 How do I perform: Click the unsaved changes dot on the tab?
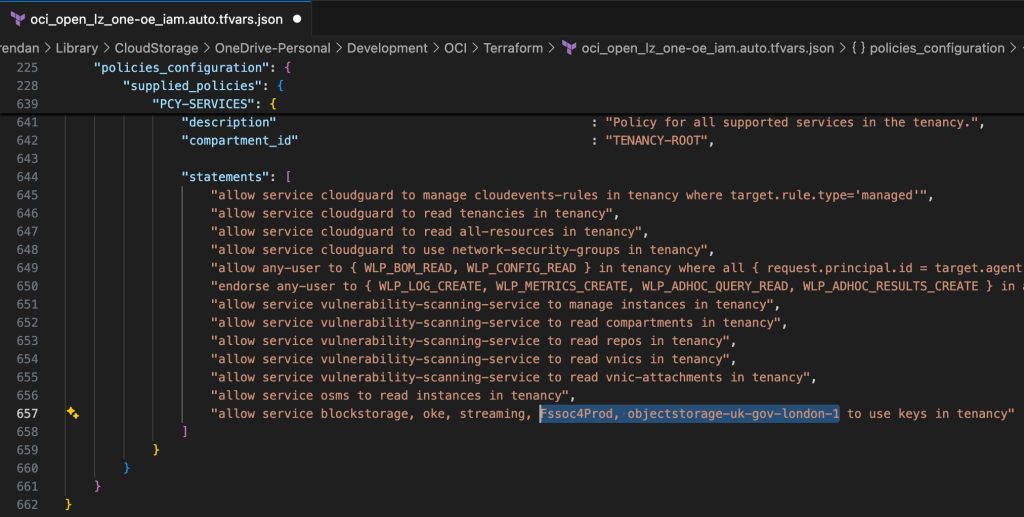coord(299,19)
